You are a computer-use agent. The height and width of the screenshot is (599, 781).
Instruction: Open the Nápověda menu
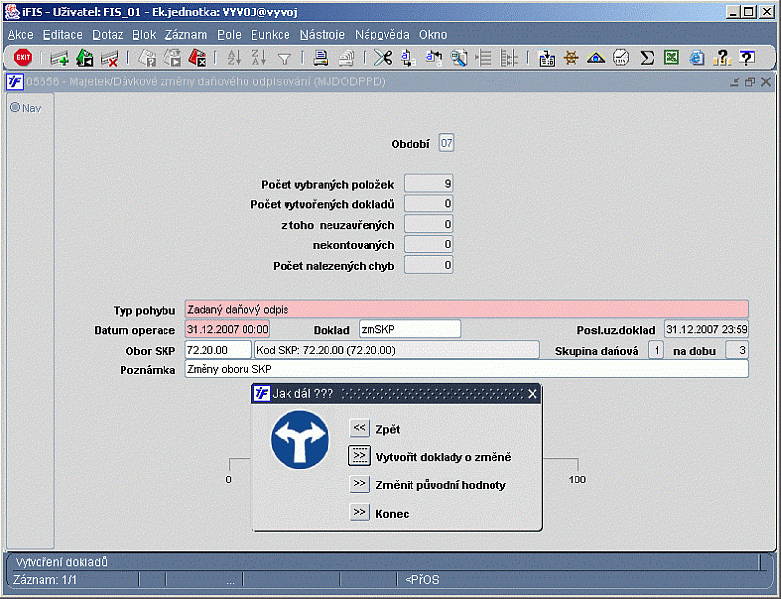[382, 35]
